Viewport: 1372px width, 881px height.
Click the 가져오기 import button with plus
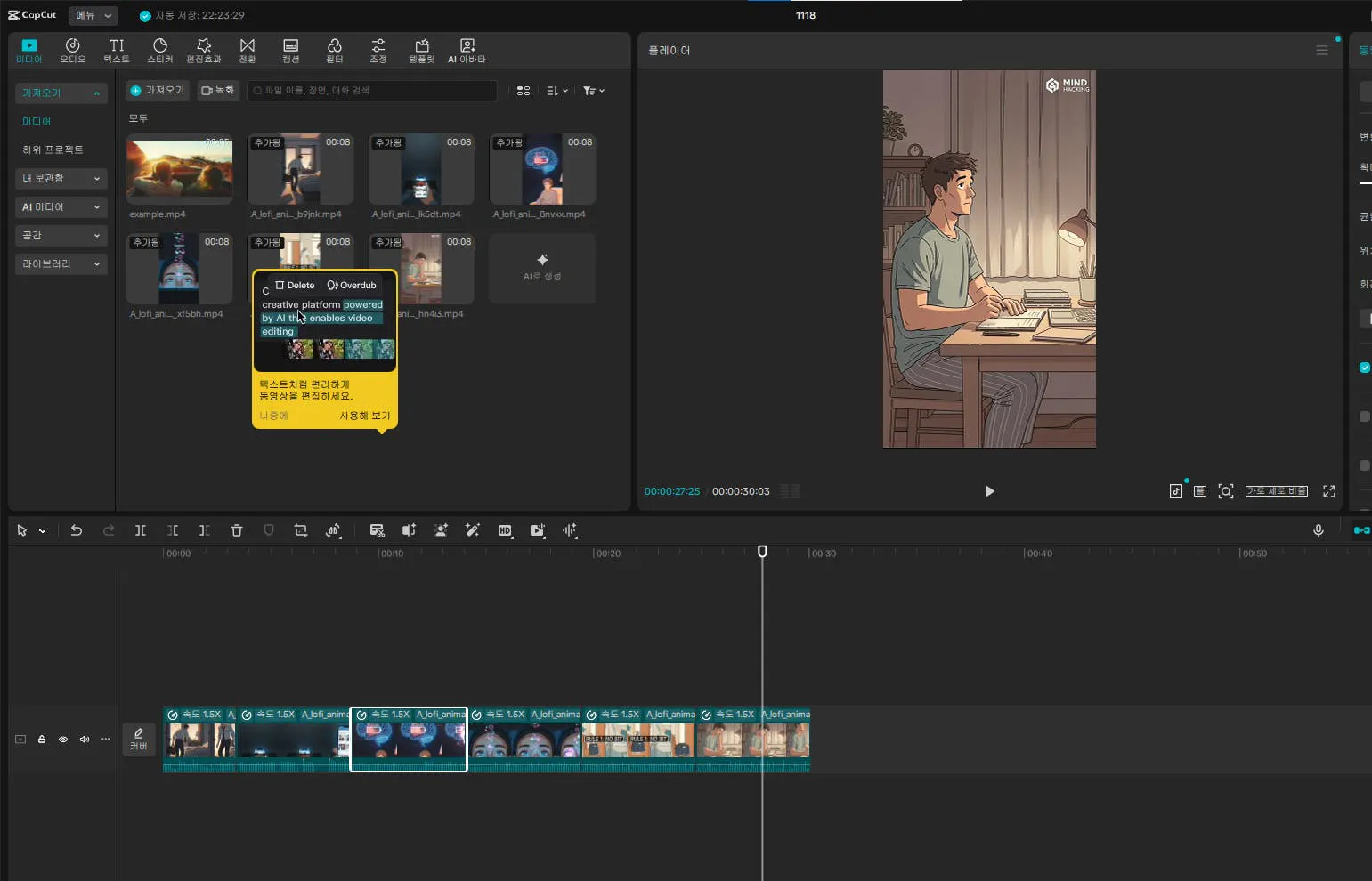(158, 91)
